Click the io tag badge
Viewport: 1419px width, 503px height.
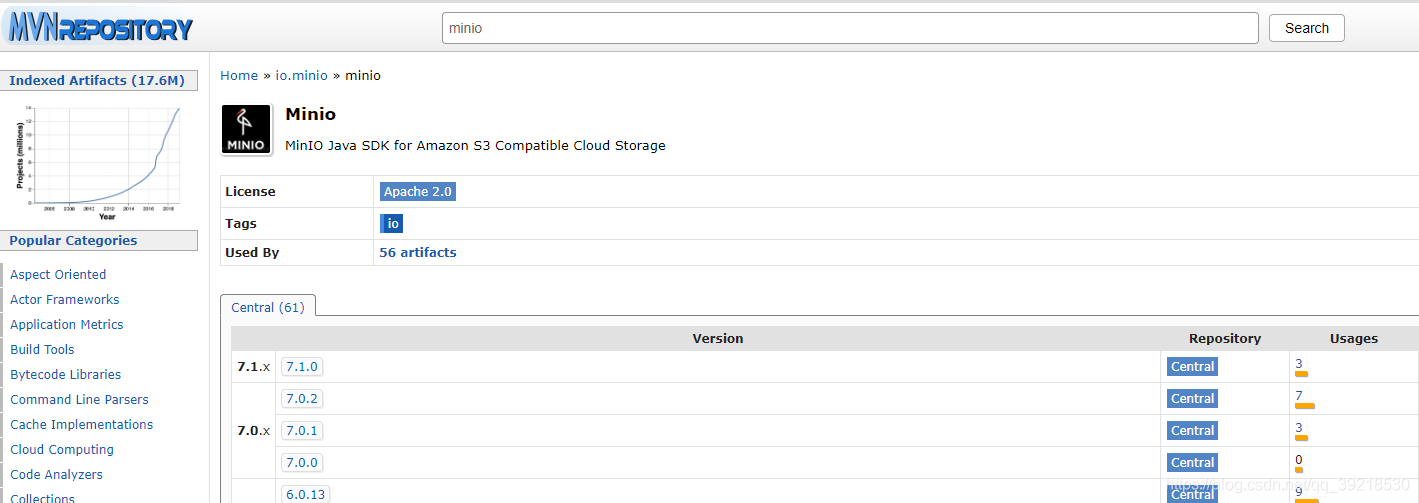tap(392, 224)
